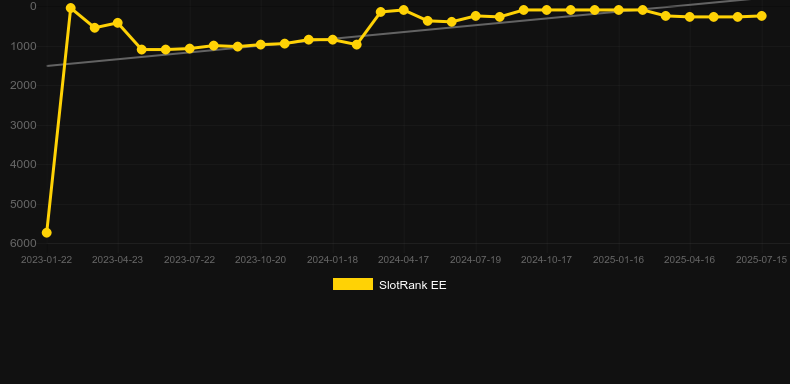Click the x-axis label 2025-01-16
The image size is (790, 384).
619,260
